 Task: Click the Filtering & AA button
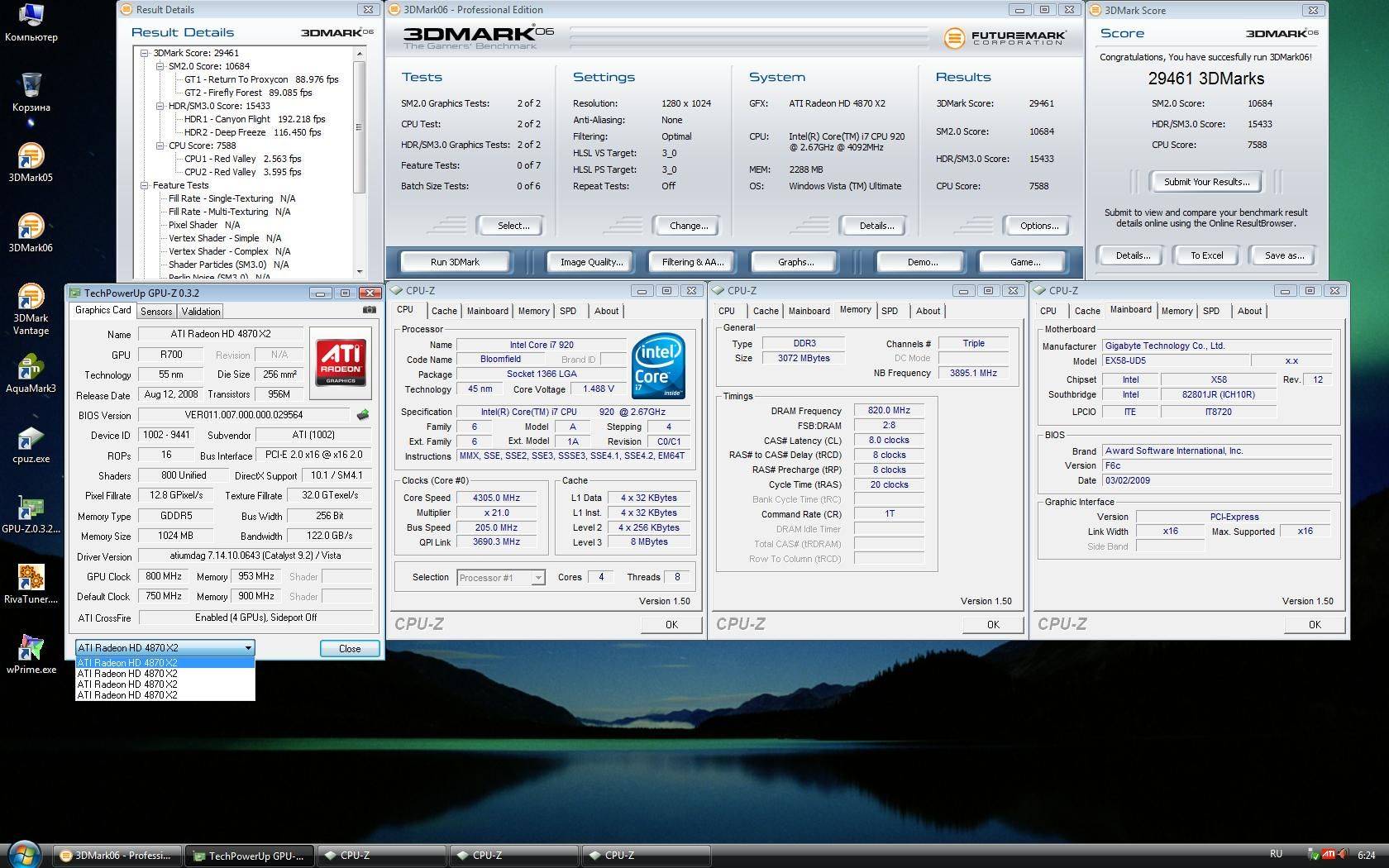(693, 262)
